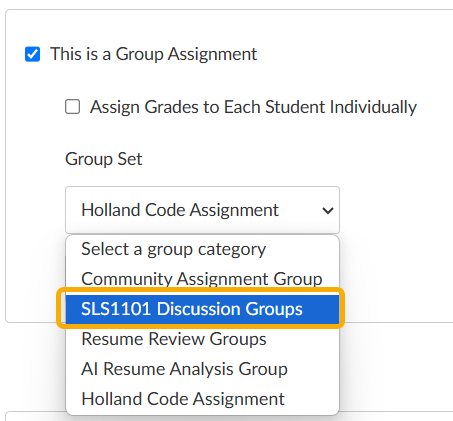Image resolution: width=453 pixels, height=421 pixels.
Task: Click the Group Set label text
Action: 104,159
